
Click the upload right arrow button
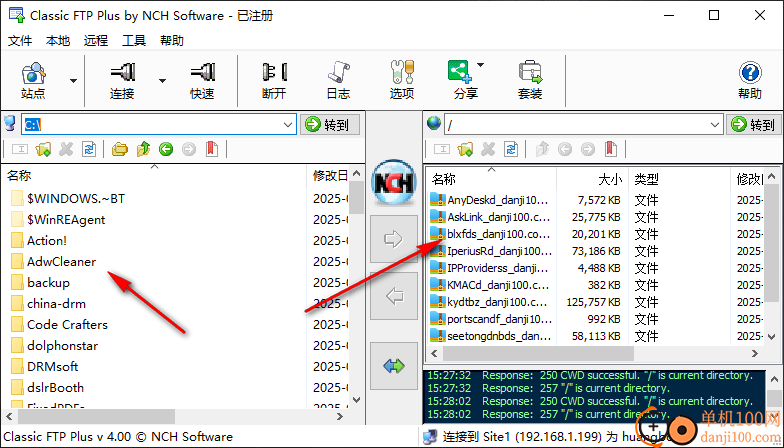(x=394, y=239)
